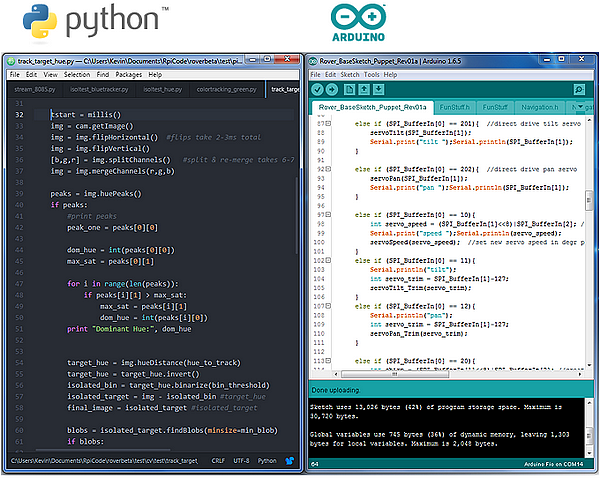
Task: Click 'Arduino Fio on COM14' board label
Action: [x=553, y=464]
